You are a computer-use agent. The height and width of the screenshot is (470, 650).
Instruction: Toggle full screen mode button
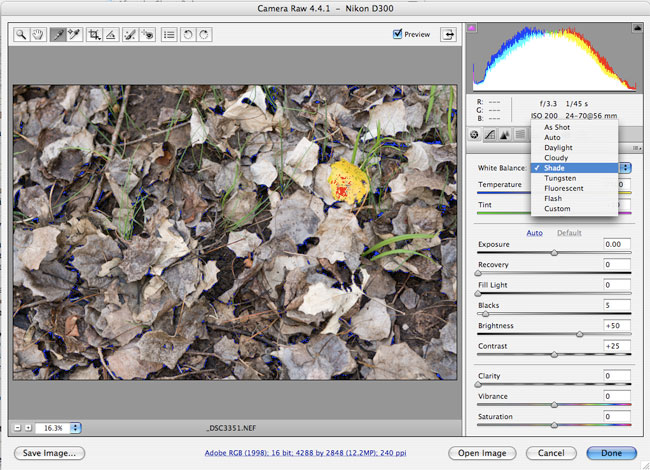pyautogui.click(x=449, y=34)
